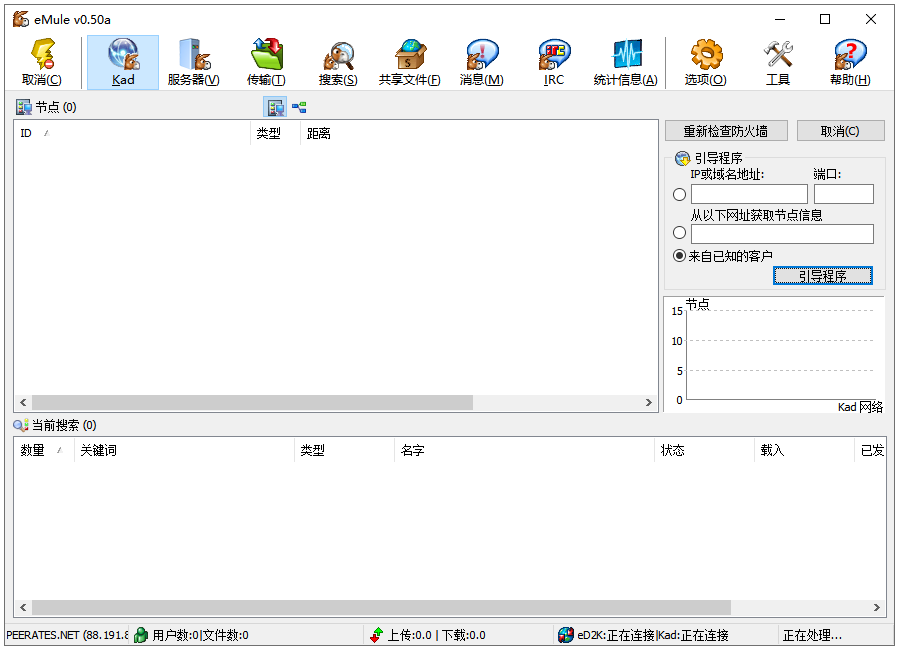Open the 共享文件 (Shared Files) view

(410, 60)
